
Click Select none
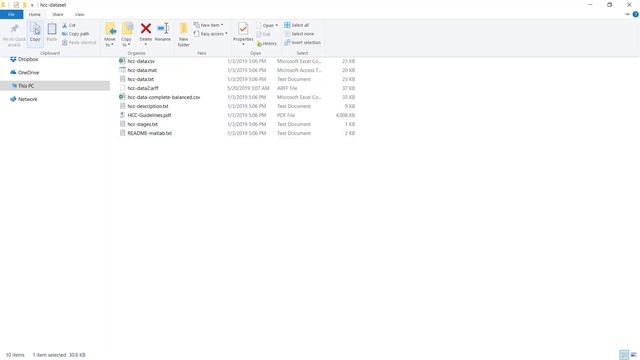click(x=299, y=34)
